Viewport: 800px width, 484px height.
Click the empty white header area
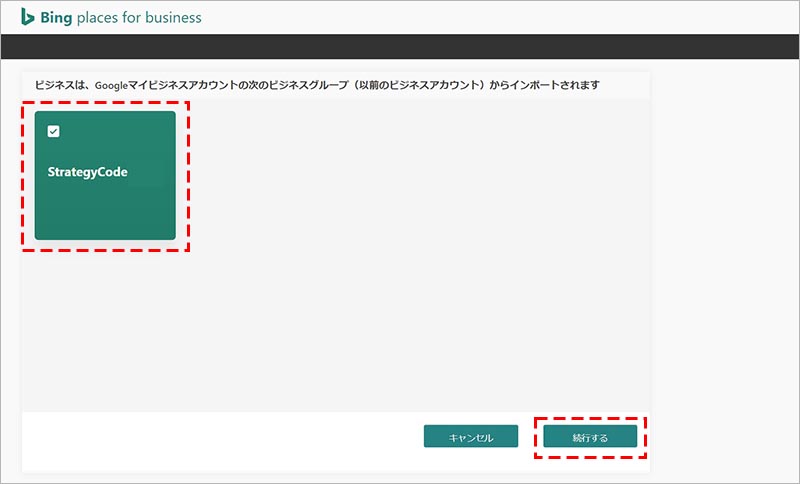point(500,17)
